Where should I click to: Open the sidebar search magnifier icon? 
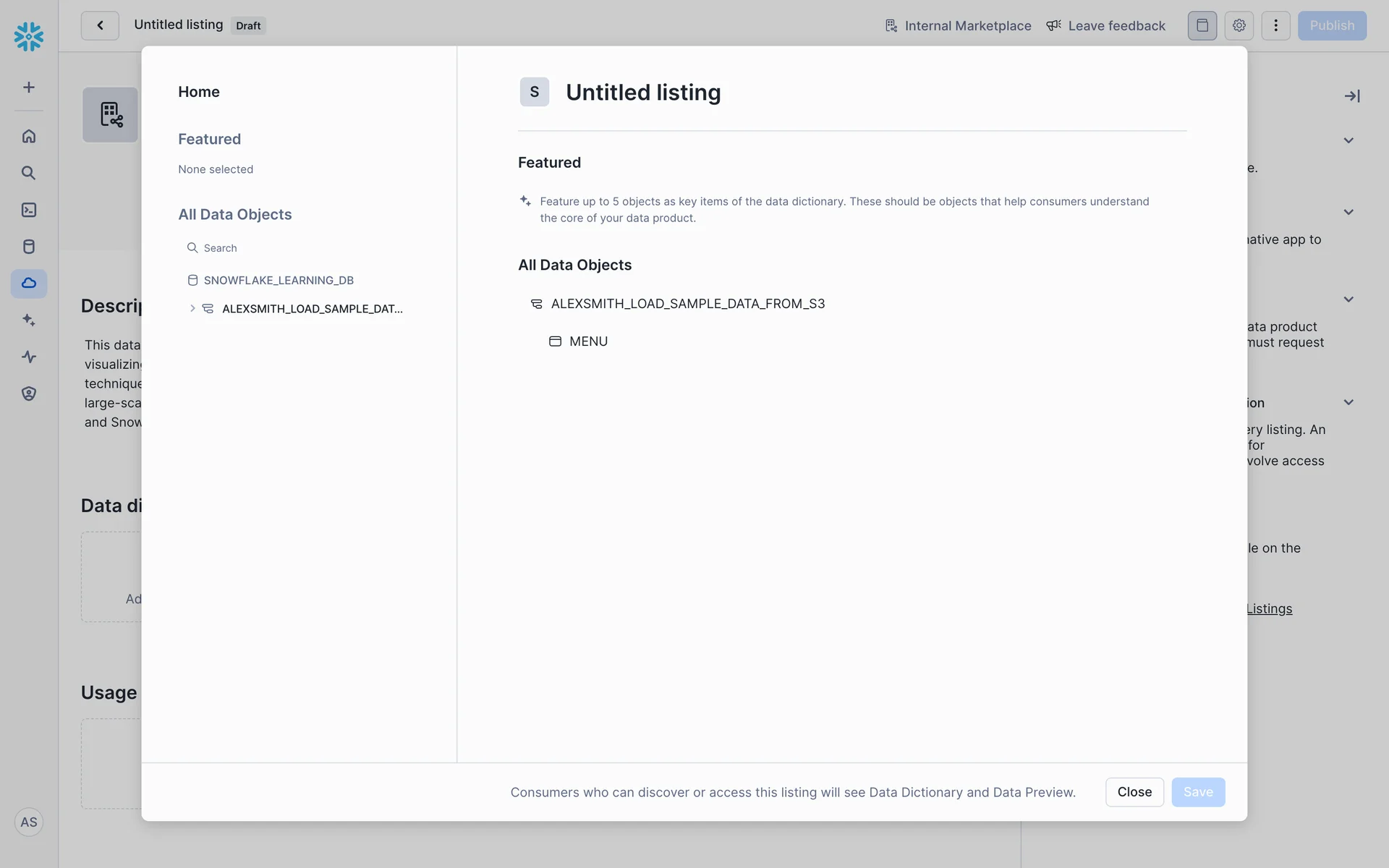click(29, 173)
